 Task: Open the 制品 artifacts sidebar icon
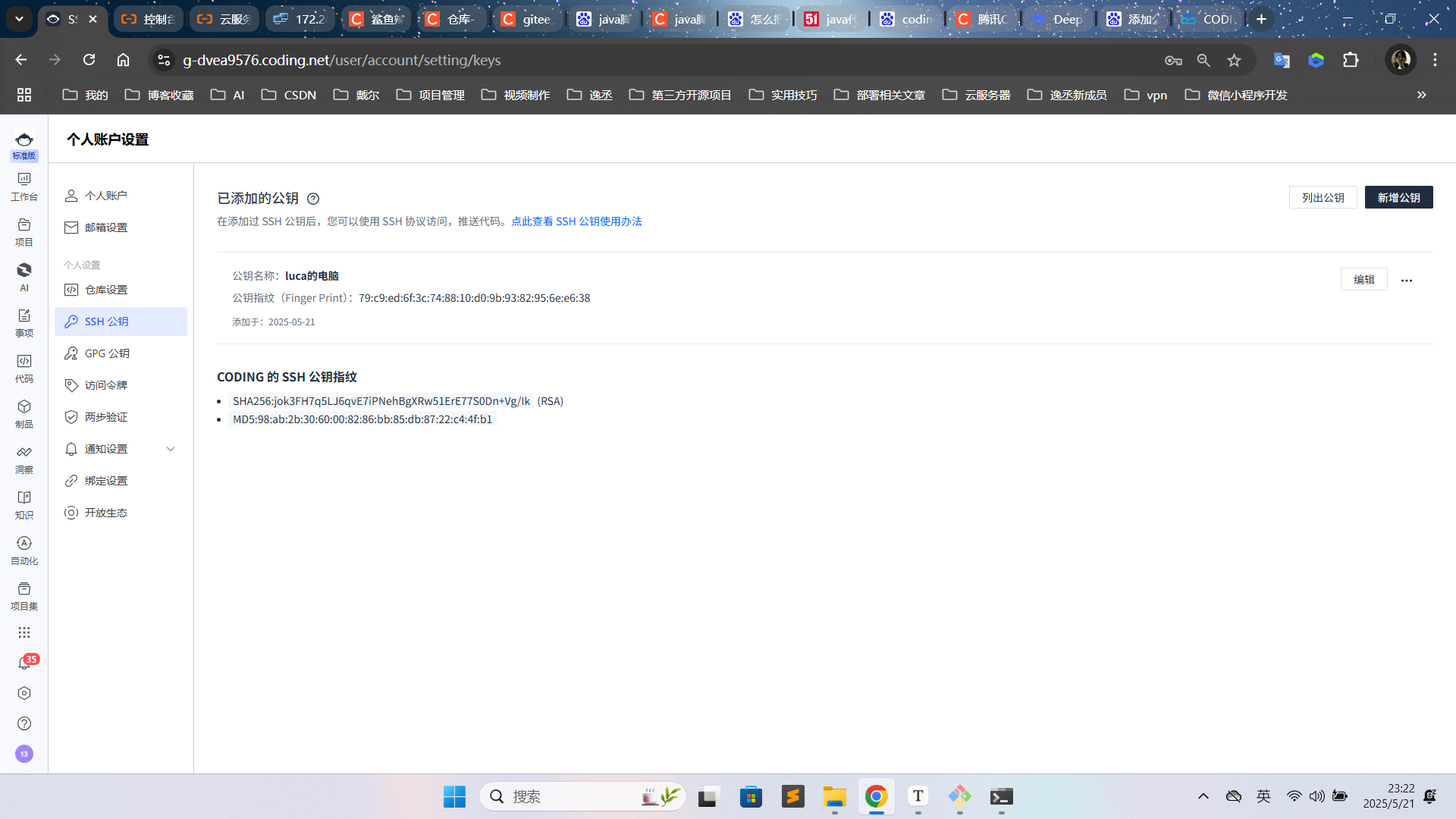point(24,413)
